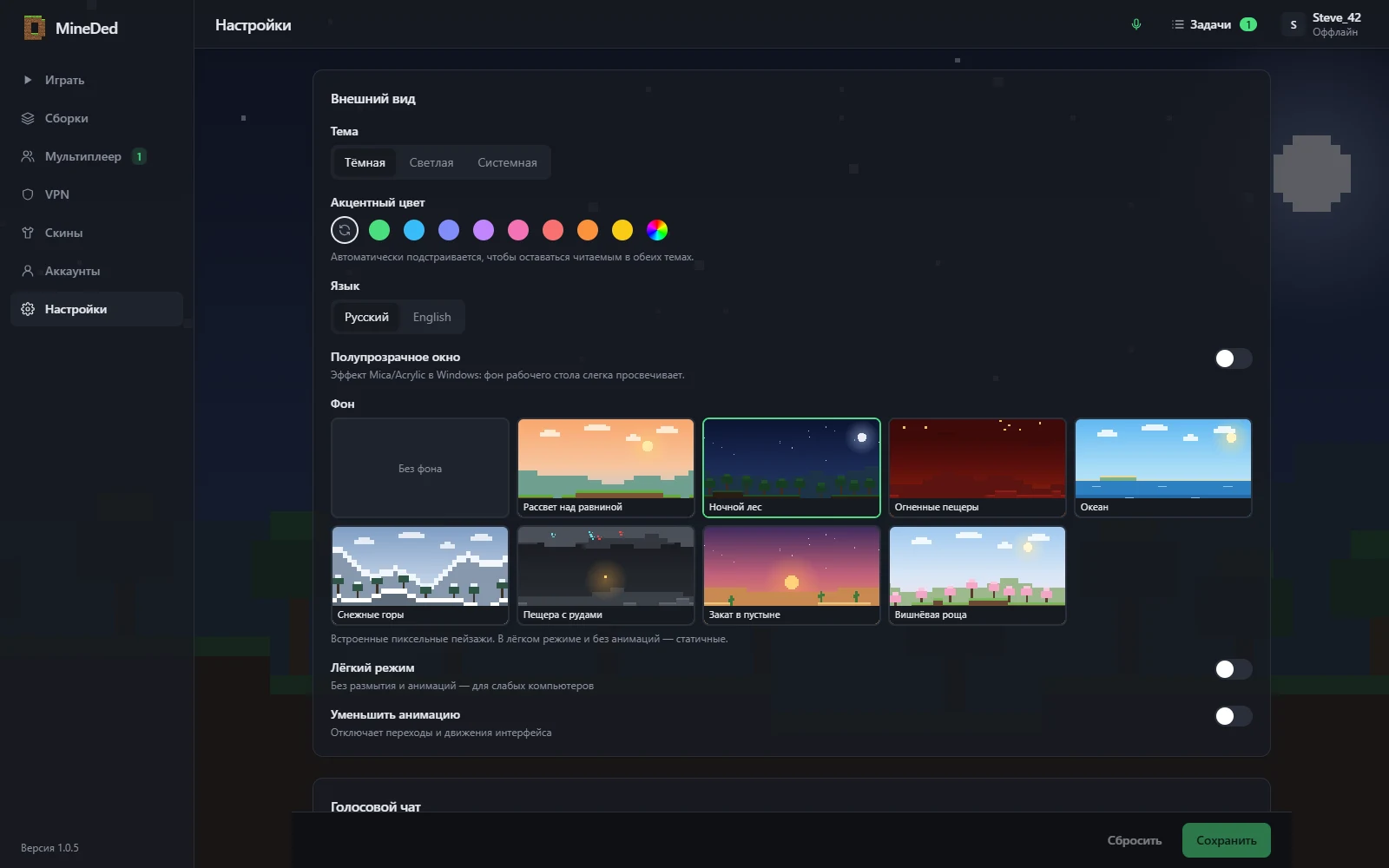Viewport: 1389px width, 868px height.
Task: Select the automatic accent color icon
Action: coord(345,230)
